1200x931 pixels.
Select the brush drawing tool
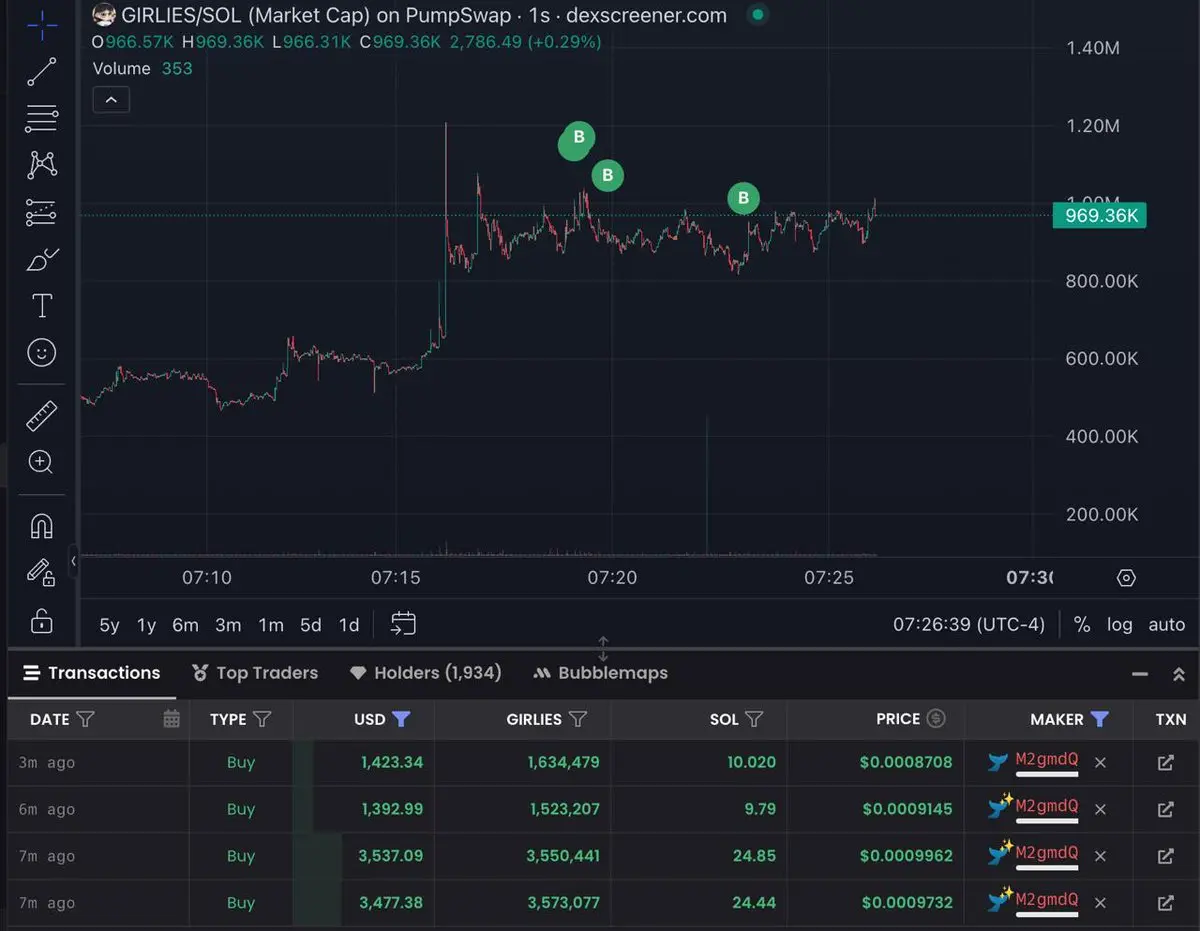point(41,260)
